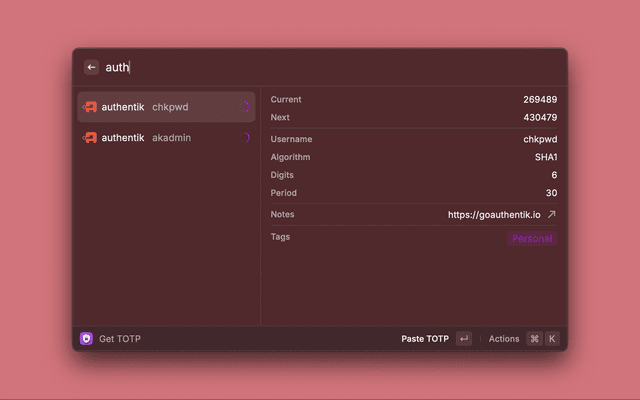Image resolution: width=640 pixels, height=400 pixels.
Task: Click the Get TOTP extension icon
Action: click(x=87, y=339)
